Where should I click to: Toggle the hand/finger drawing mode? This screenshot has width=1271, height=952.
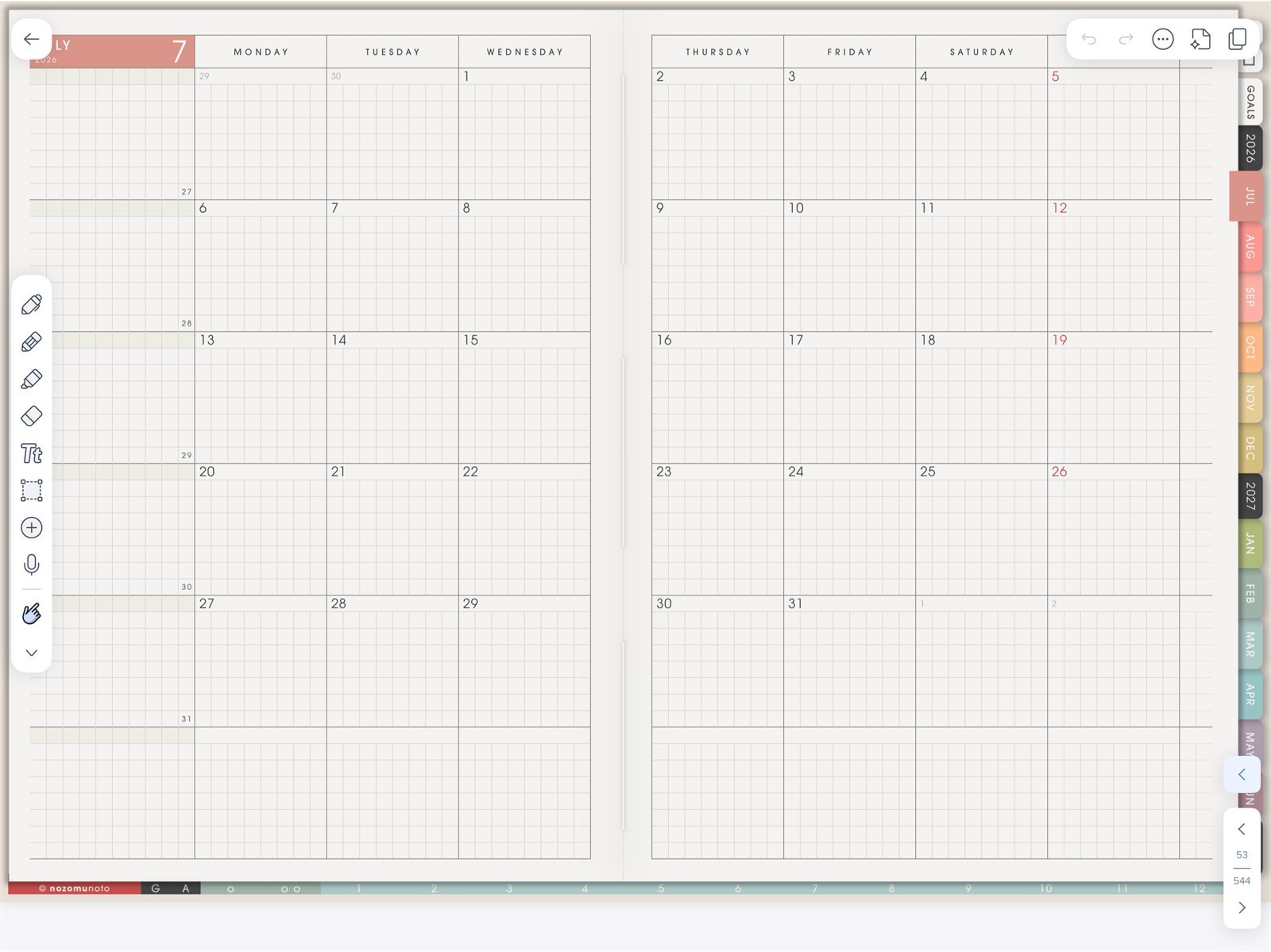pos(32,614)
